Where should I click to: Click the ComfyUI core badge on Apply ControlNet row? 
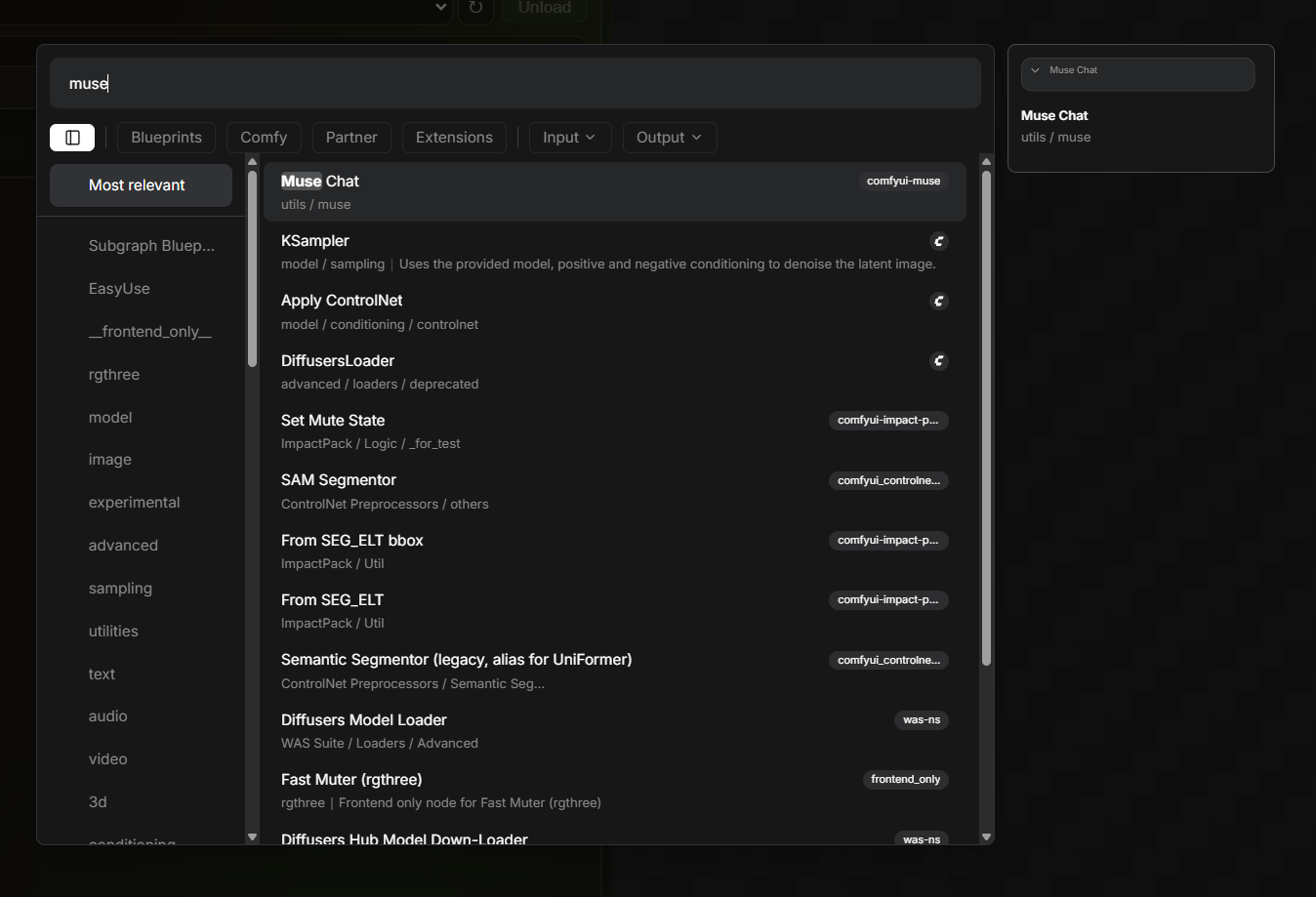point(939,301)
